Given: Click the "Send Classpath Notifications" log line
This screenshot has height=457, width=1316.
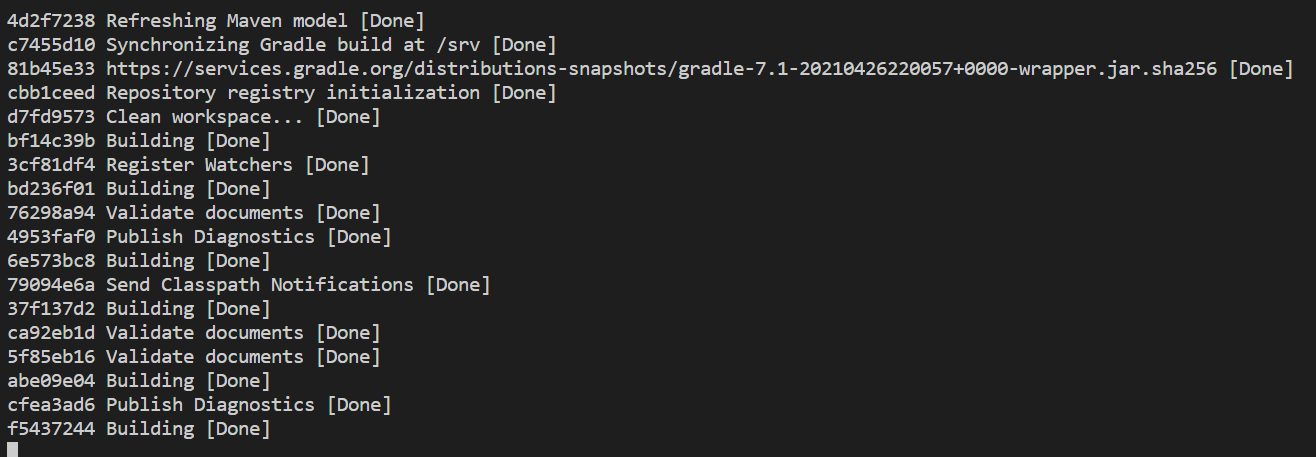Looking at the screenshot, I should 259,285.
